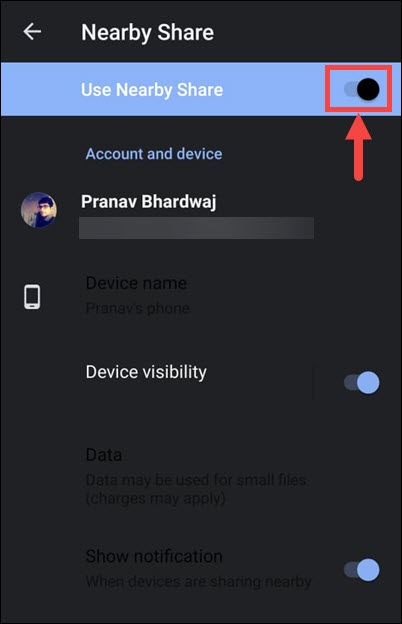Image resolution: width=402 pixels, height=624 pixels.
Task: Toggle the Use Nearby Share switch
Action: 362,89
